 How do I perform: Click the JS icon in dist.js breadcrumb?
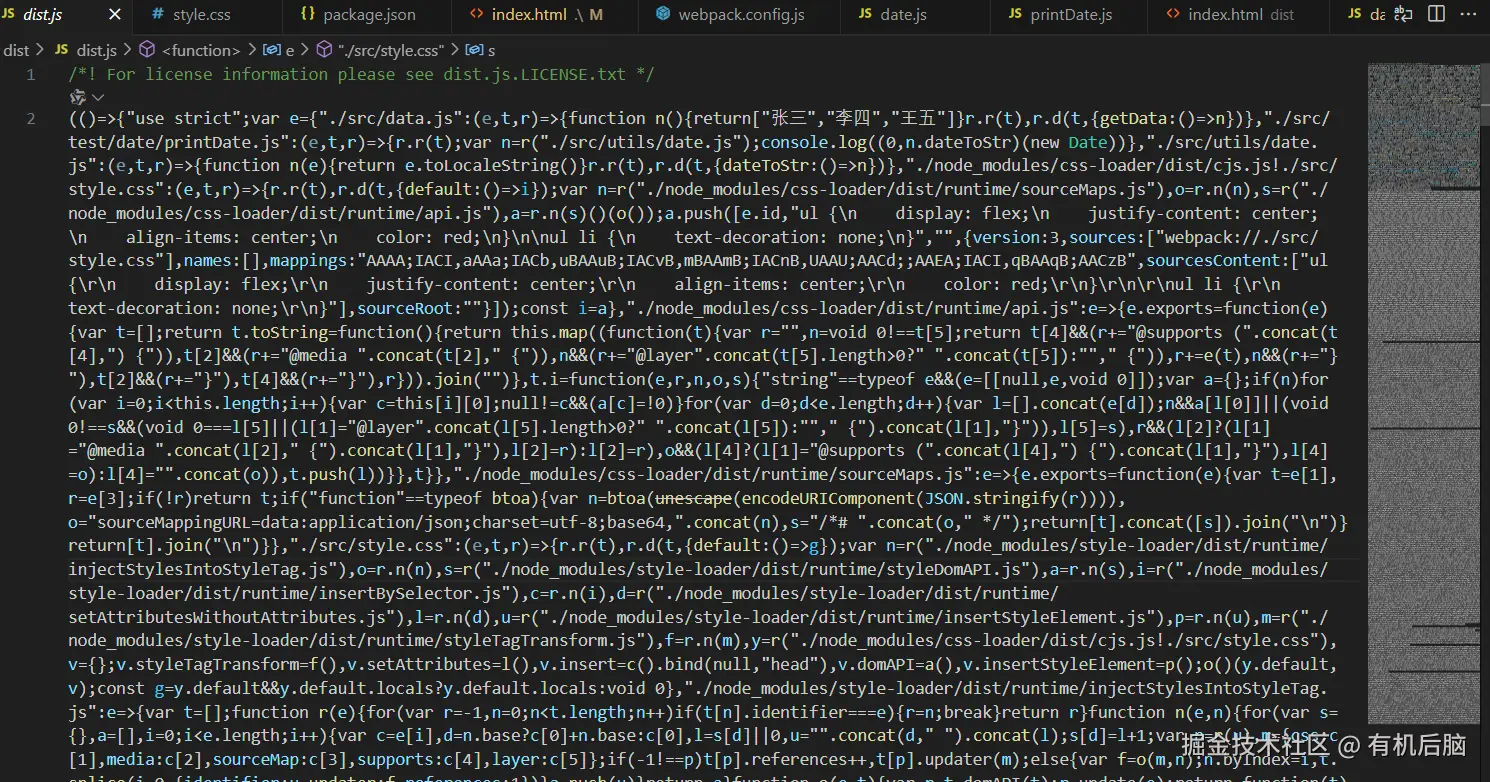(x=61, y=49)
